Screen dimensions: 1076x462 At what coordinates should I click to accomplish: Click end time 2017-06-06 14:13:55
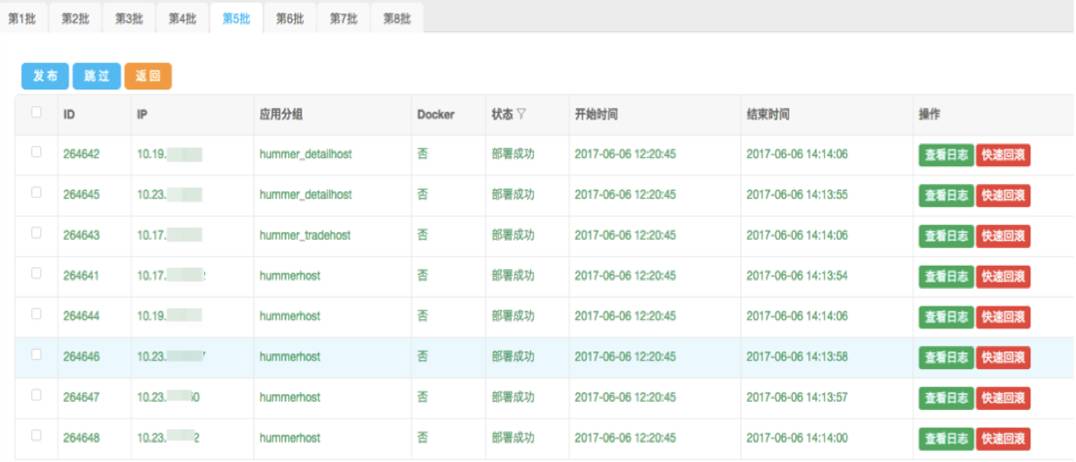(x=797, y=195)
